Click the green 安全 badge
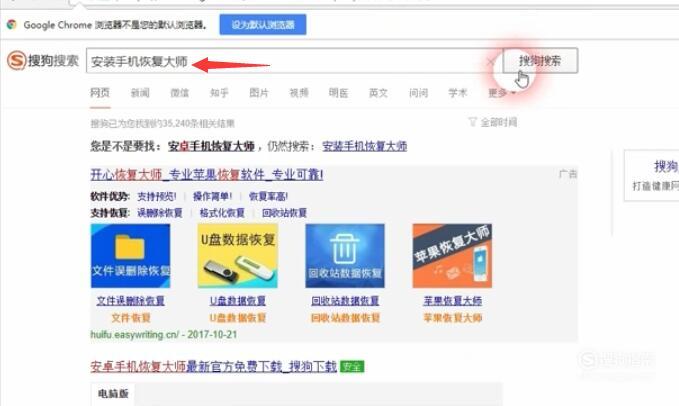679x406 pixels. tap(352, 367)
